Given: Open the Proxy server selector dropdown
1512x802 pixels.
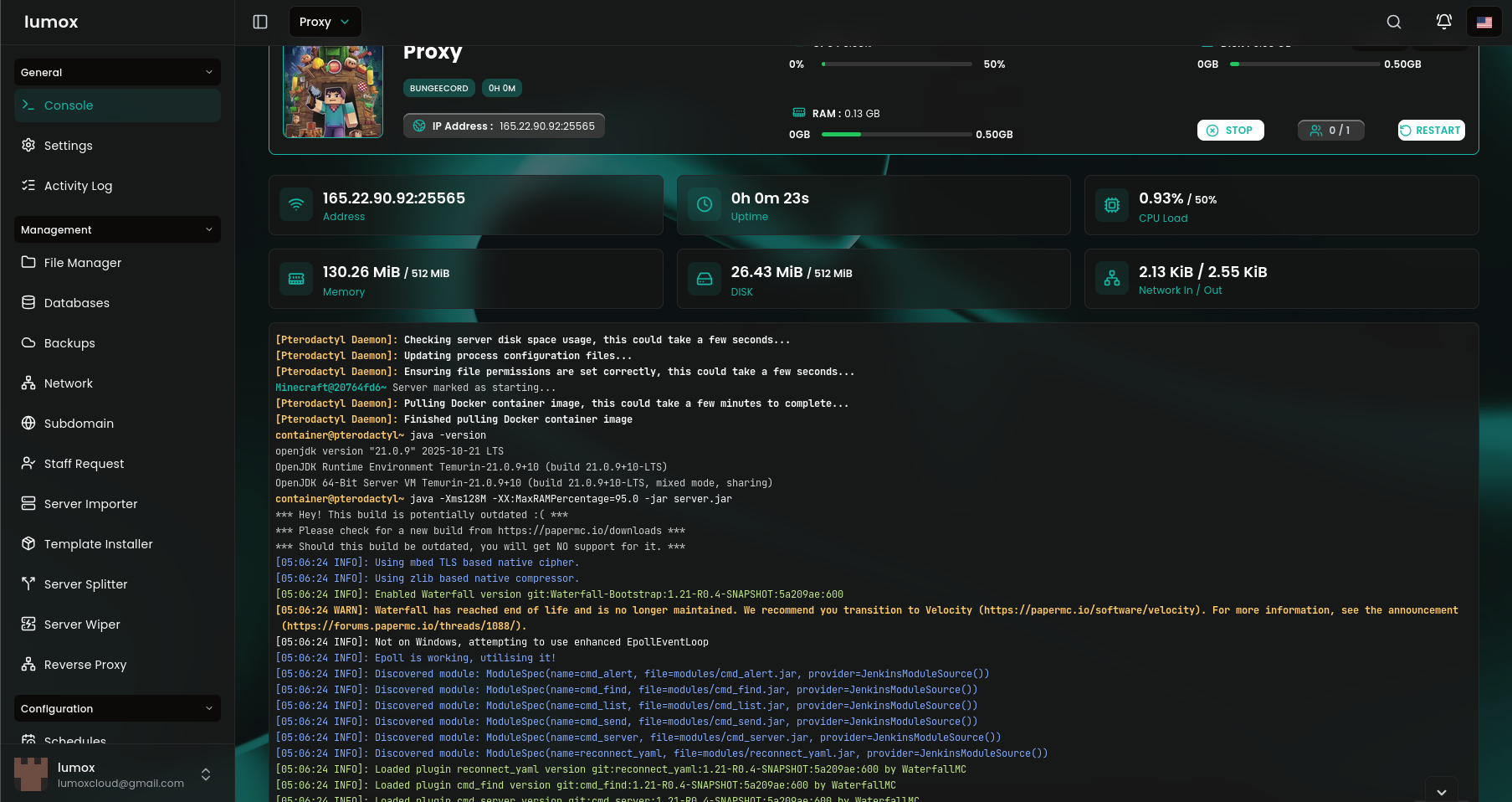Looking at the screenshot, I should click(x=325, y=22).
